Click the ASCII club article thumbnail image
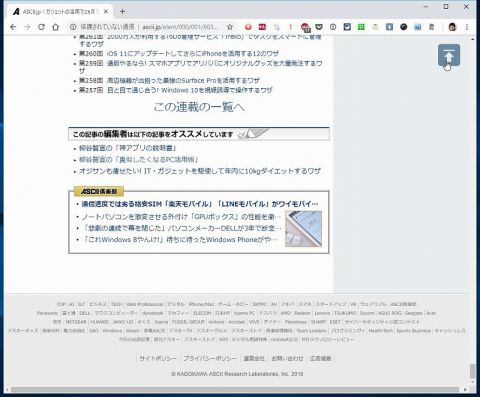Screen dimensions: 480x397 [x=303, y=229]
